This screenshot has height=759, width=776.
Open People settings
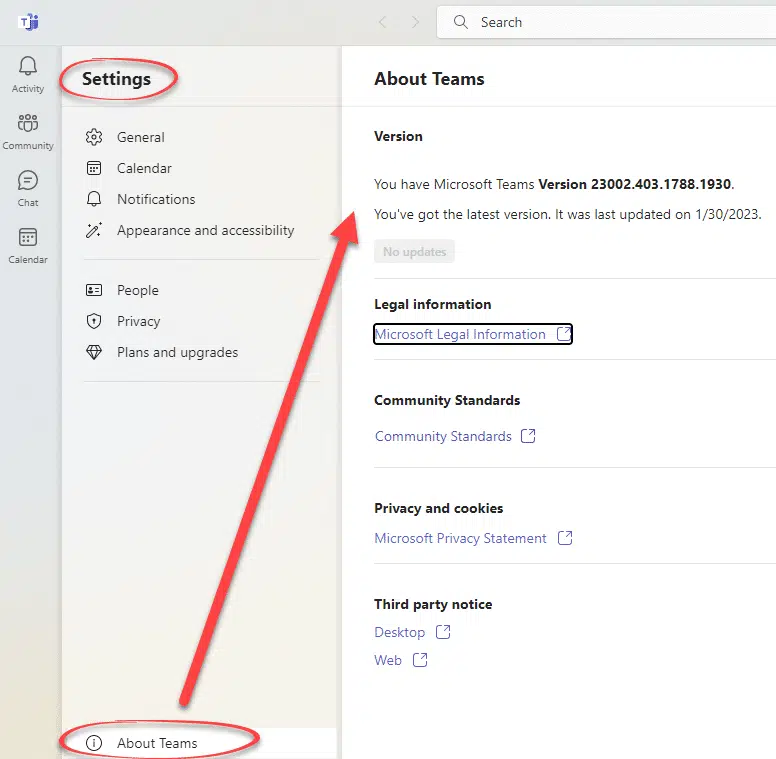pos(138,290)
